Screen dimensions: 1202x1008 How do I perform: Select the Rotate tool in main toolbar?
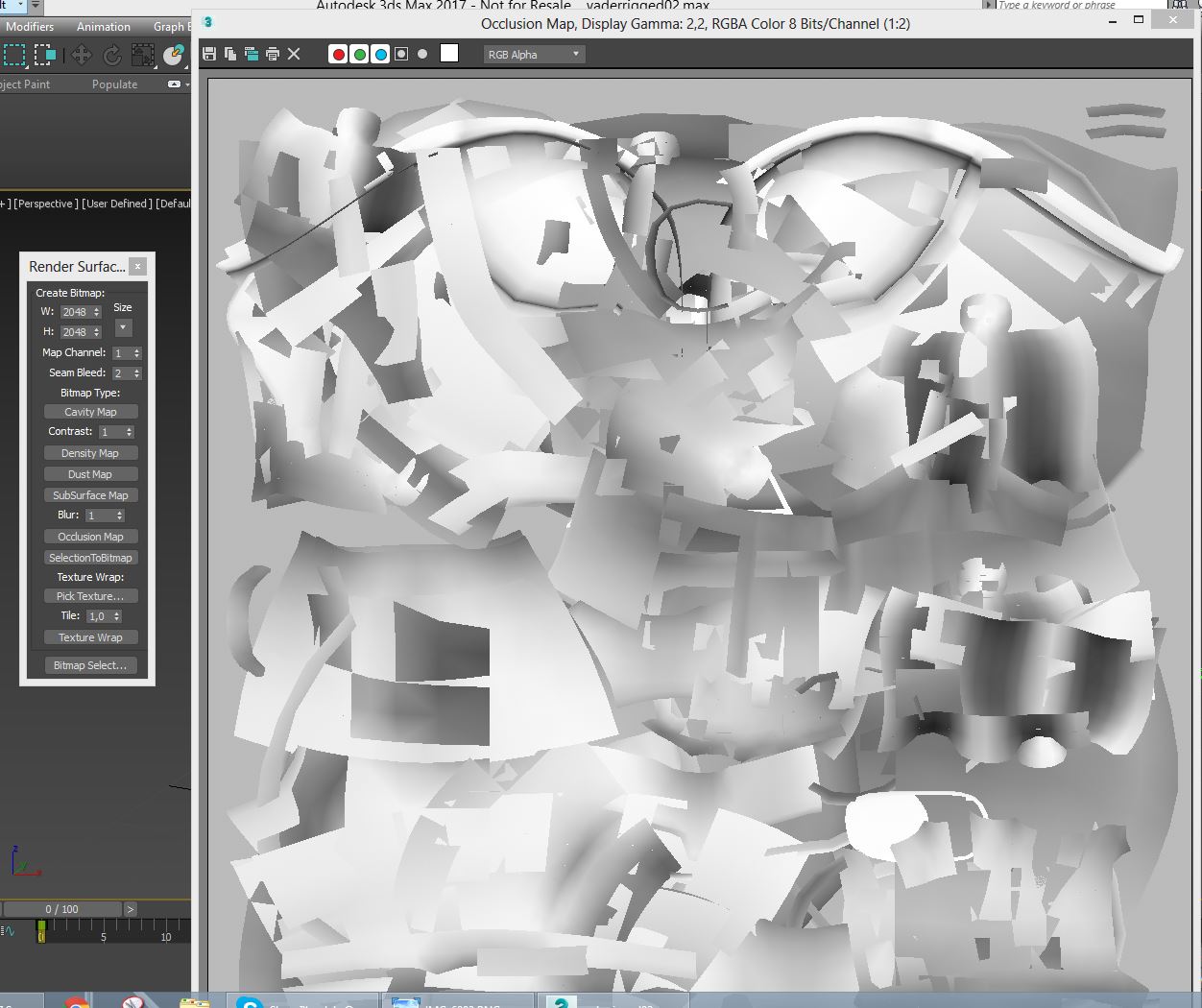click(112, 56)
